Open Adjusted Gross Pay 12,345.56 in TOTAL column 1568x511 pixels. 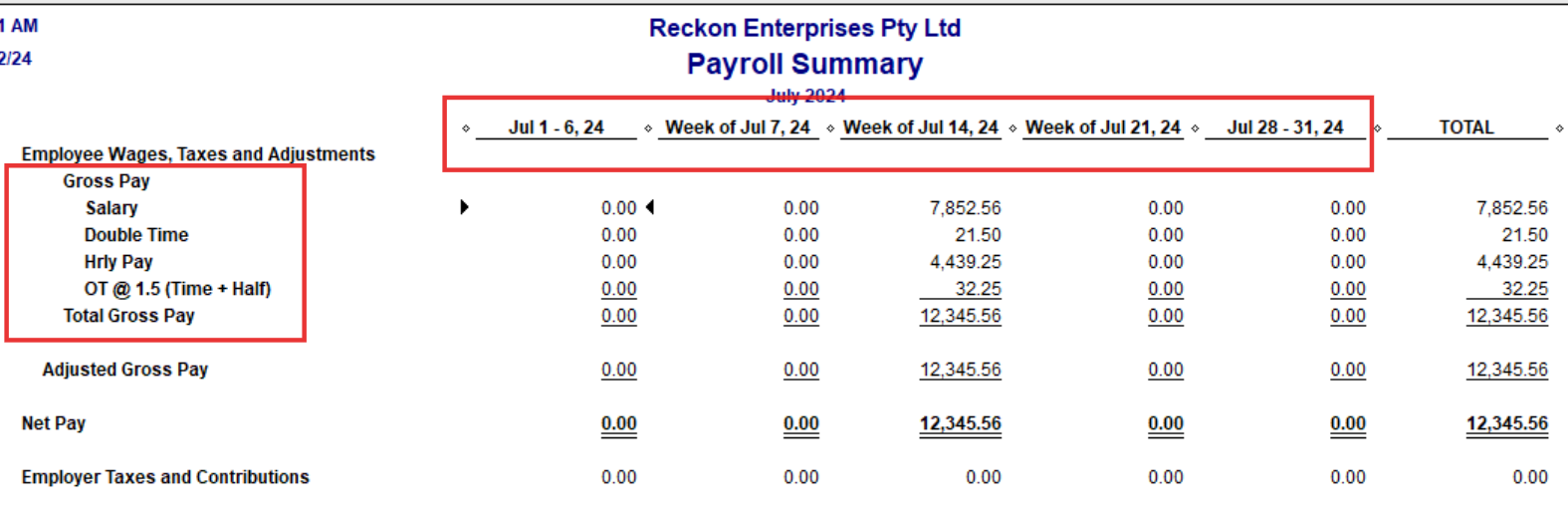coord(1507,370)
